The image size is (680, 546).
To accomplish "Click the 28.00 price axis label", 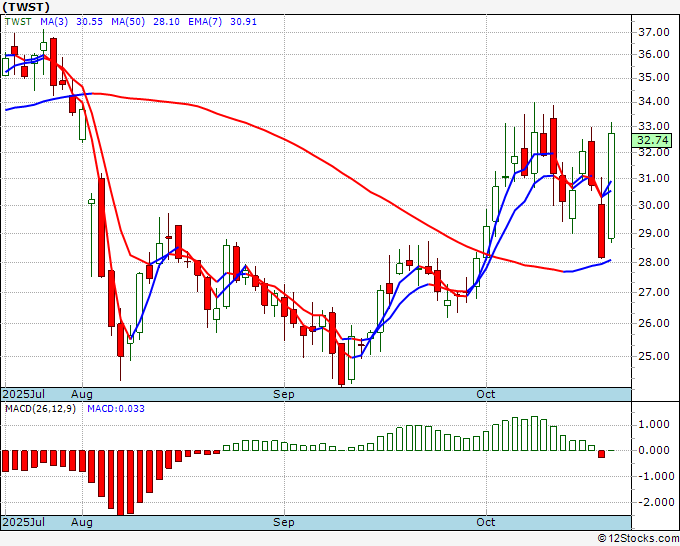I will pos(654,262).
